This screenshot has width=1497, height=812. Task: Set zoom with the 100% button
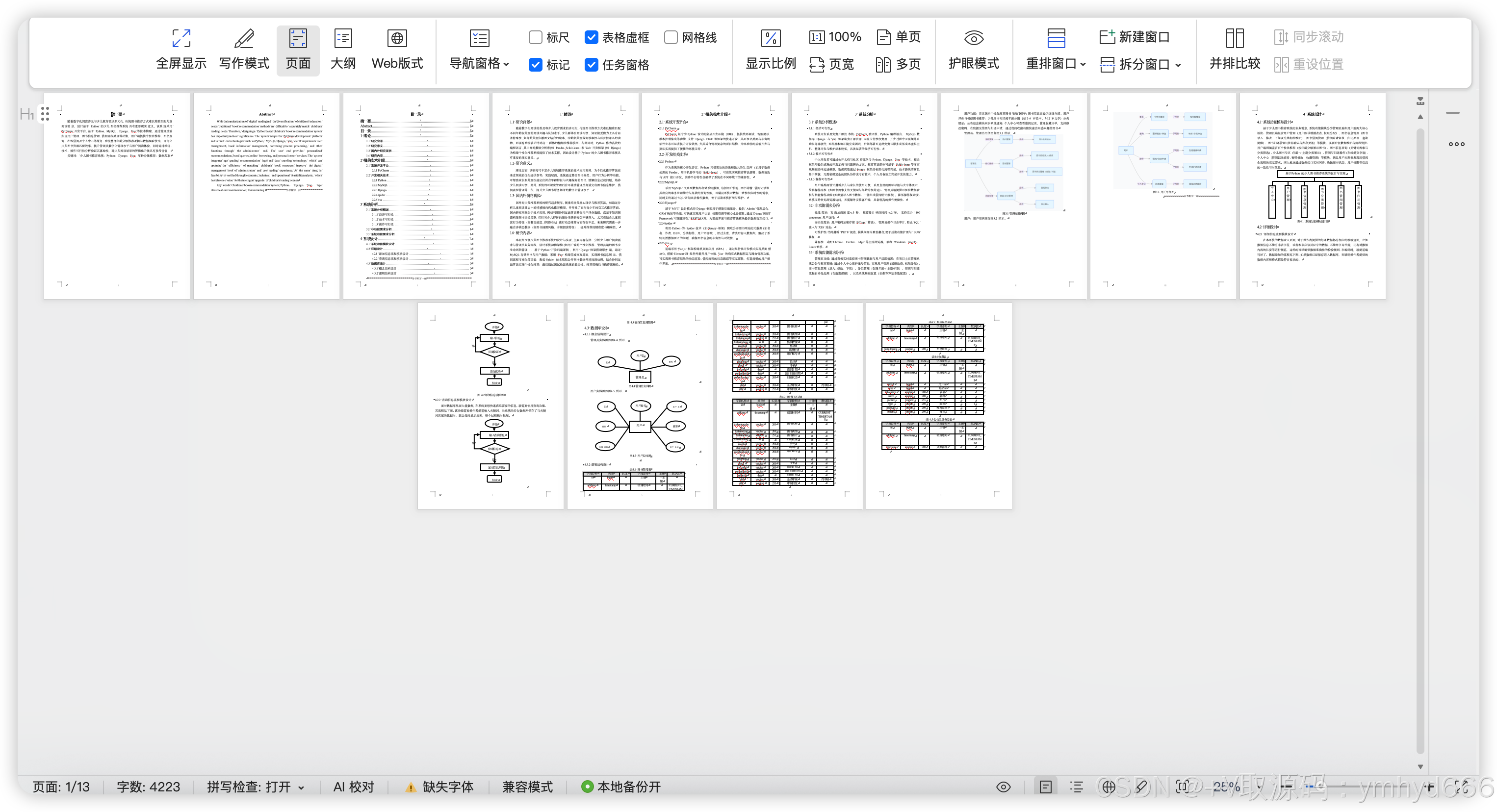tap(835, 37)
